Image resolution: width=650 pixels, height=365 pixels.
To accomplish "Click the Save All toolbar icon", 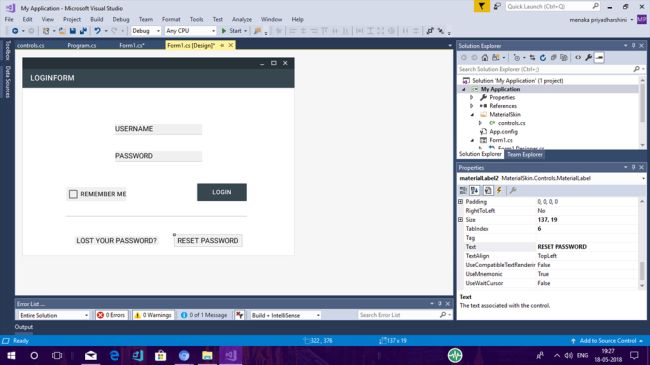I will click(x=83, y=31).
